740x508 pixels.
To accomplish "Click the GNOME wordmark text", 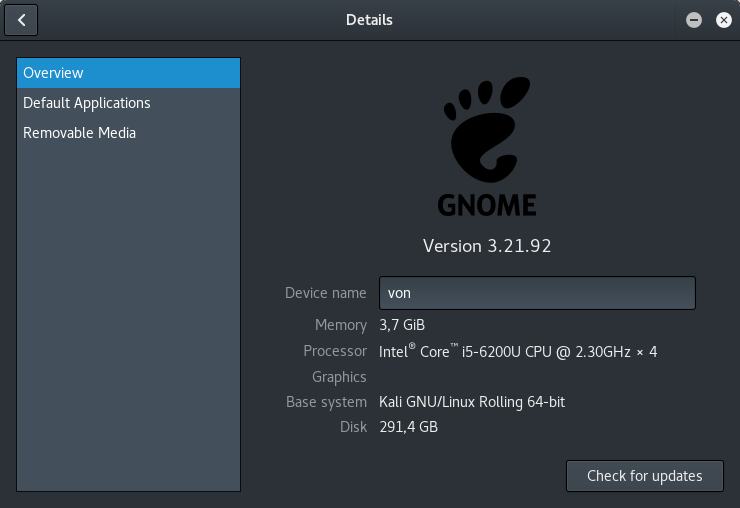I will pos(487,205).
